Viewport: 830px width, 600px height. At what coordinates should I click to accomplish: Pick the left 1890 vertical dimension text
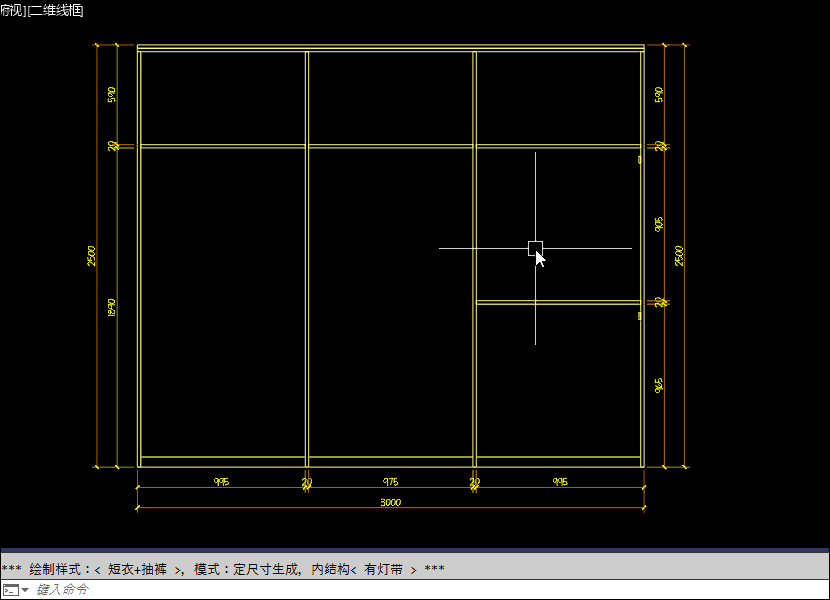tap(112, 307)
